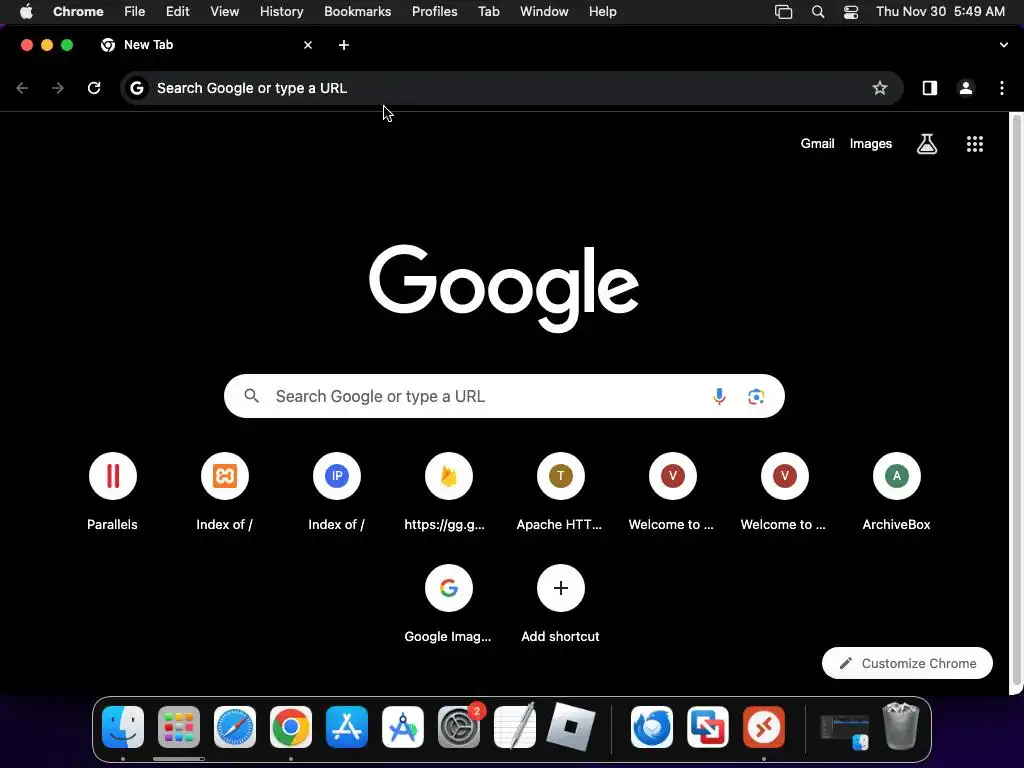
Task: Open the Images link
Action: click(871, 144)
